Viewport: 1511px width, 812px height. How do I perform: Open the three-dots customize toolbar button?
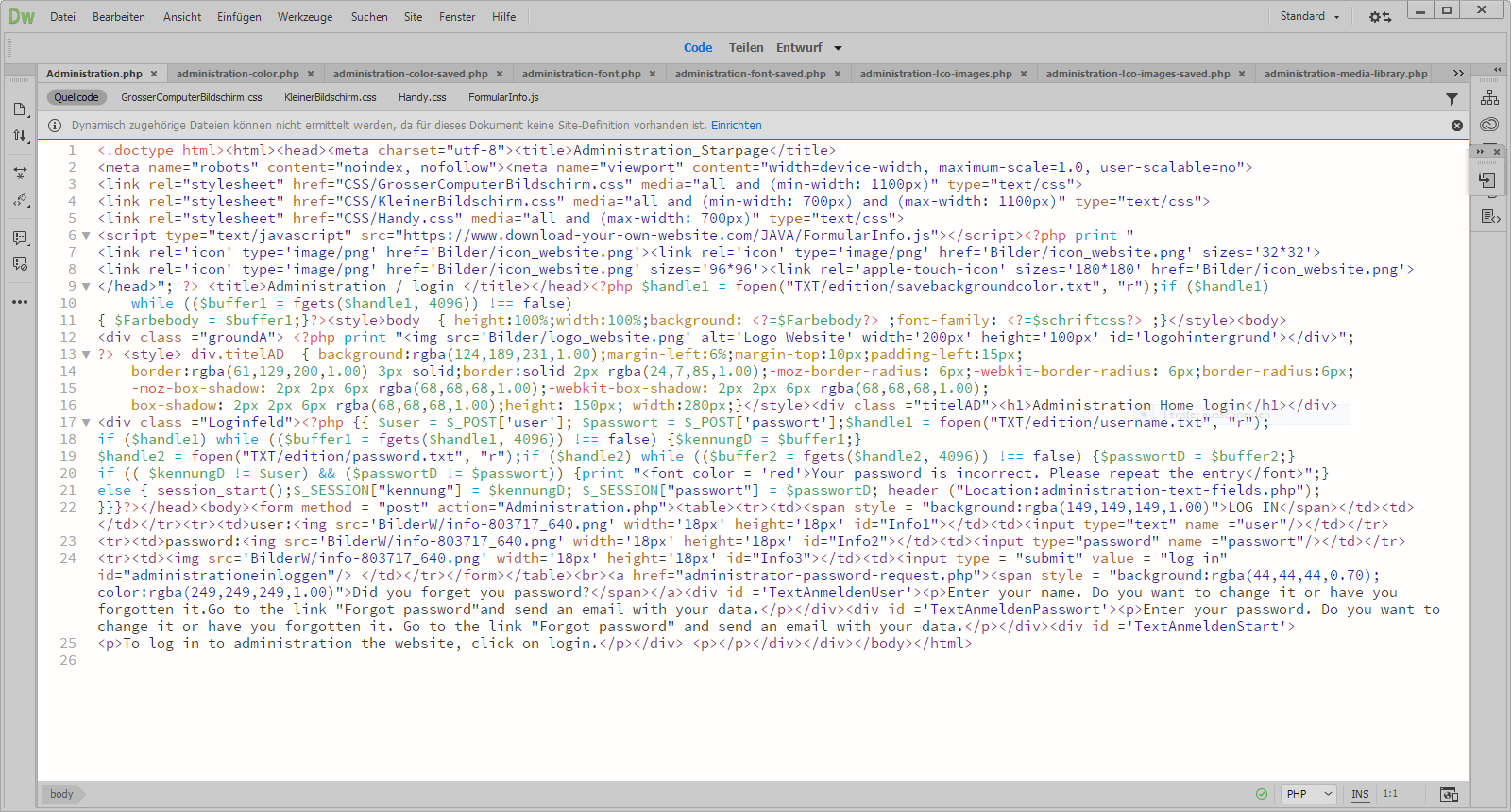[x=20, y=302]
